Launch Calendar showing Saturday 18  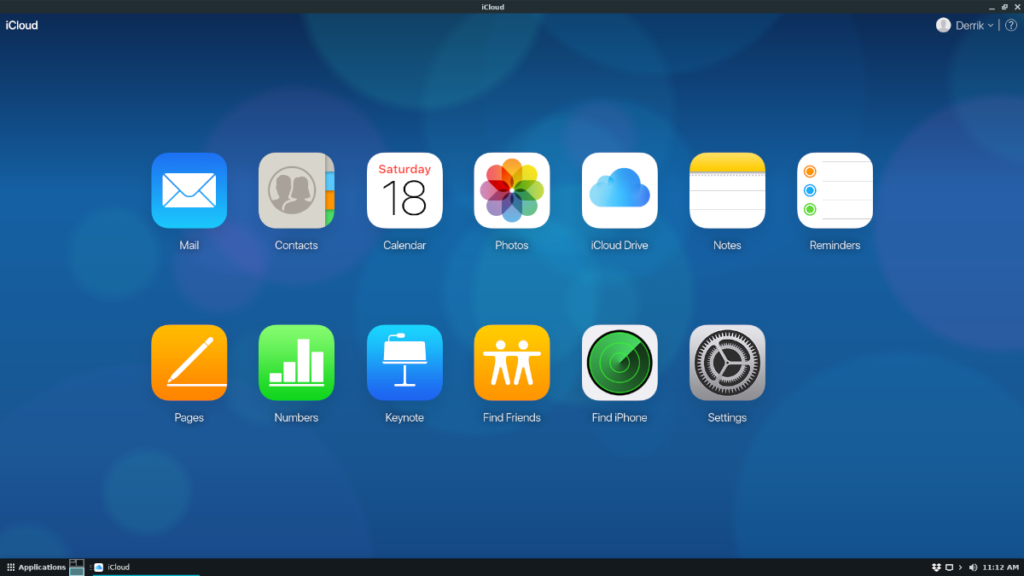(x=404, y=190)
